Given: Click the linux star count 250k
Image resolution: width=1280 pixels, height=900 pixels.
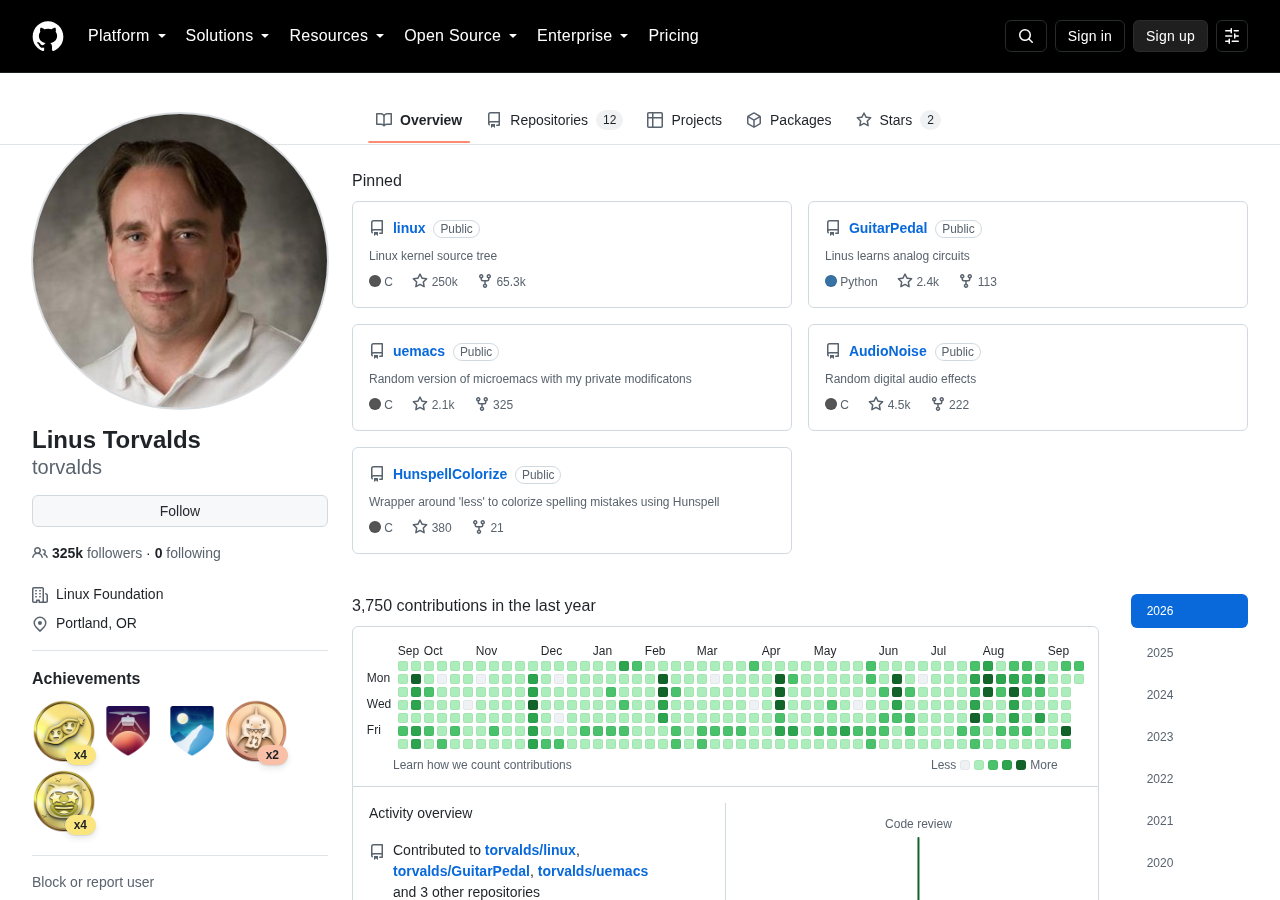Looking at the screenshot, I should pos(435,282).
